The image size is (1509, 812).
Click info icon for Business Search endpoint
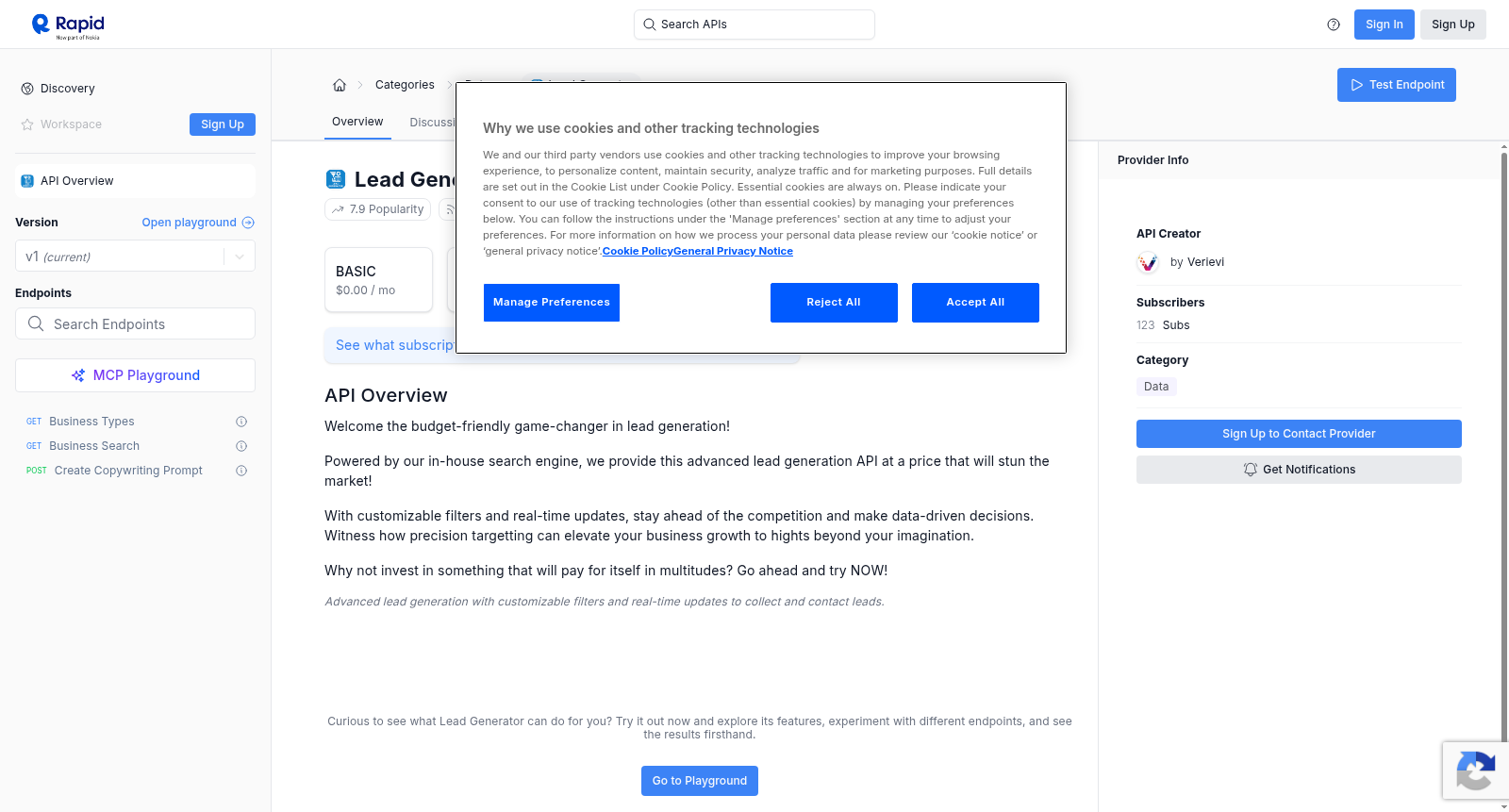[x=241, y=446]
